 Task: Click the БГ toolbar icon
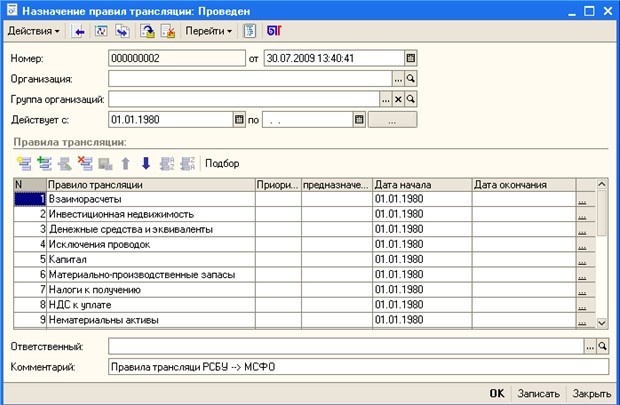[274, 31]
